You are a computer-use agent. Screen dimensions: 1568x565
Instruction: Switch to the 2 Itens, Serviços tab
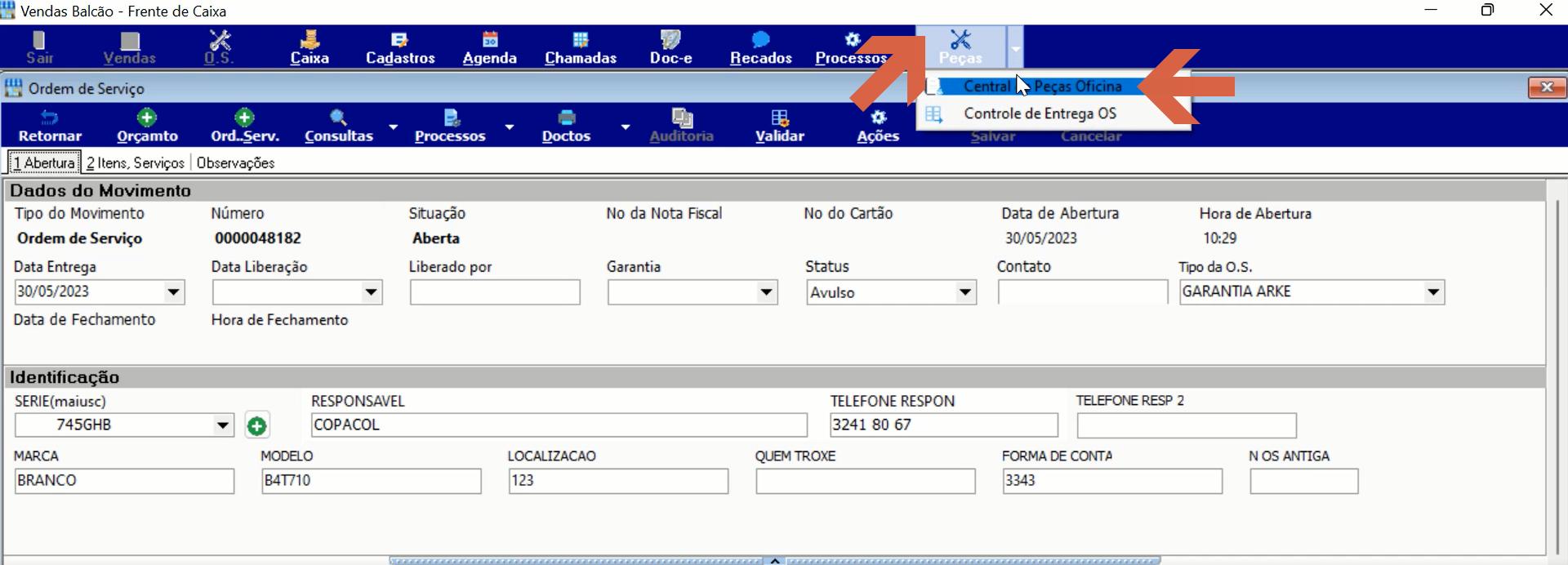(136, 162)
